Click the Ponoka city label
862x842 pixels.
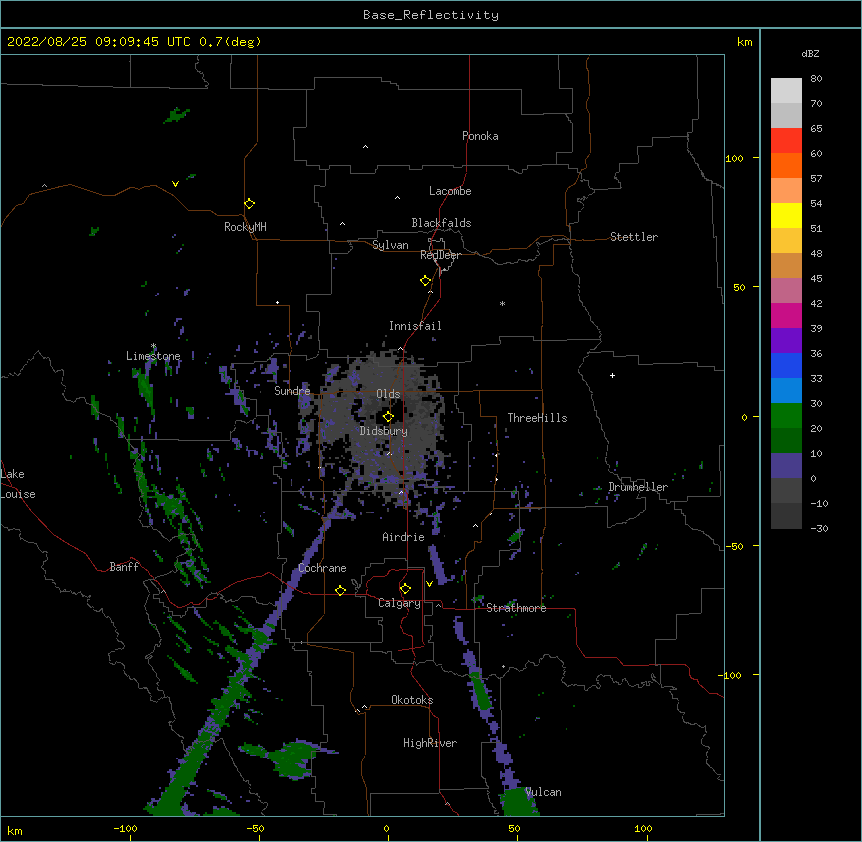[480, 136]
